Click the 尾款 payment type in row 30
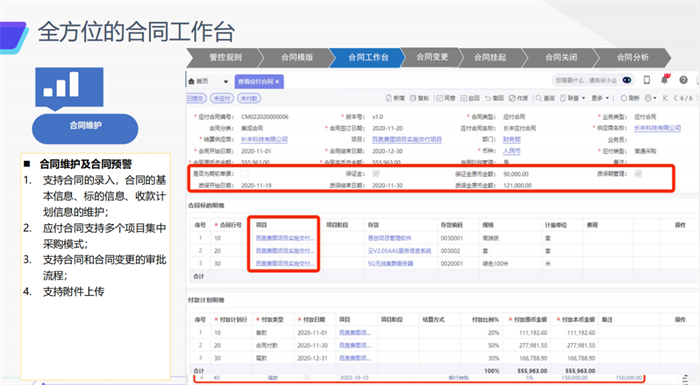This screenshot has height=385, width=700. click(x=261, y=358)
